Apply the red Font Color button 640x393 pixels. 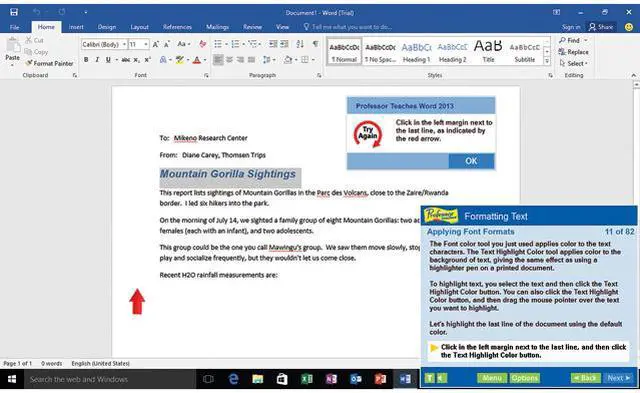point(197,60)
